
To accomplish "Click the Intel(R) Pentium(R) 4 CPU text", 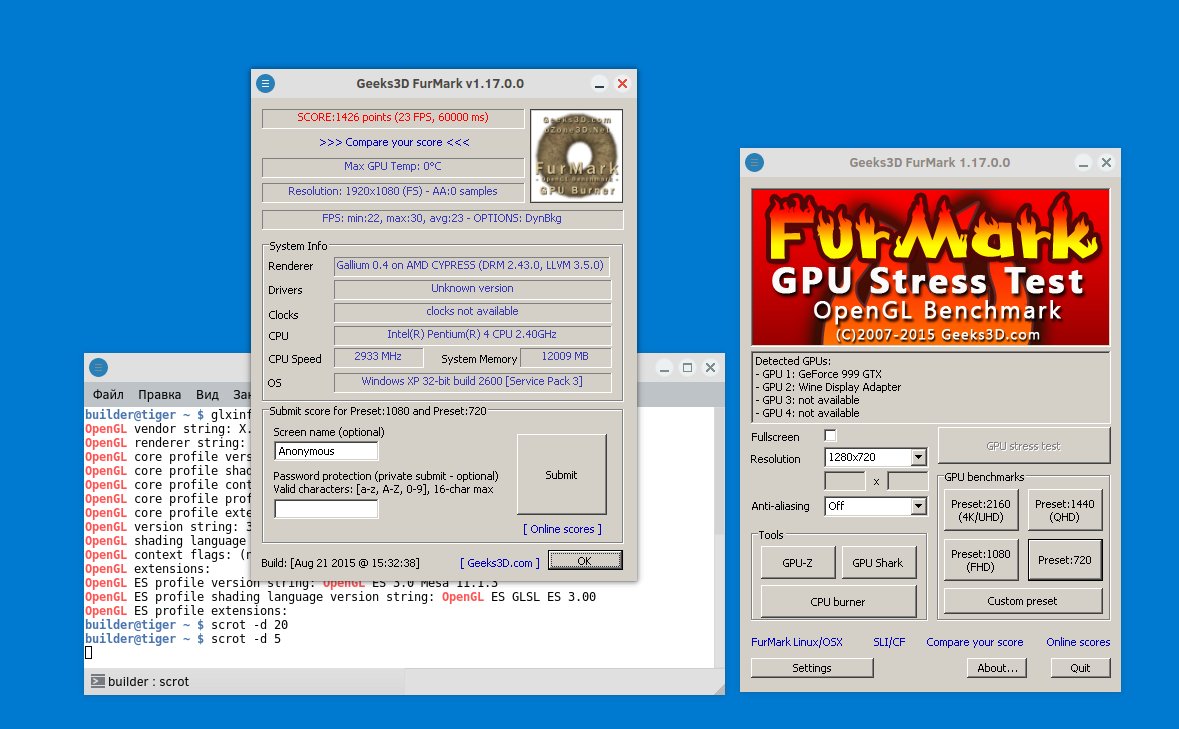I will pos(472,334).
